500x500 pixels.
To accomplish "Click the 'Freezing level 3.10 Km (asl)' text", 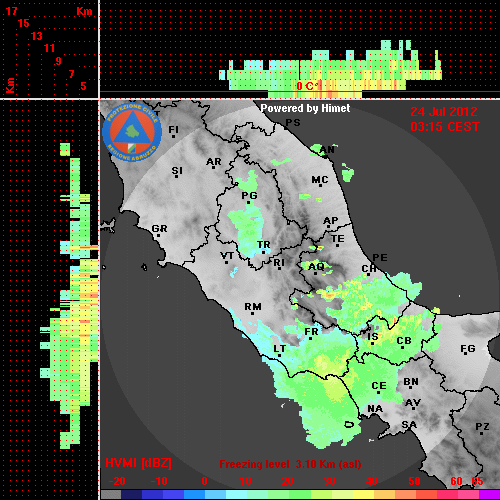I will click(x=290, y=464).
